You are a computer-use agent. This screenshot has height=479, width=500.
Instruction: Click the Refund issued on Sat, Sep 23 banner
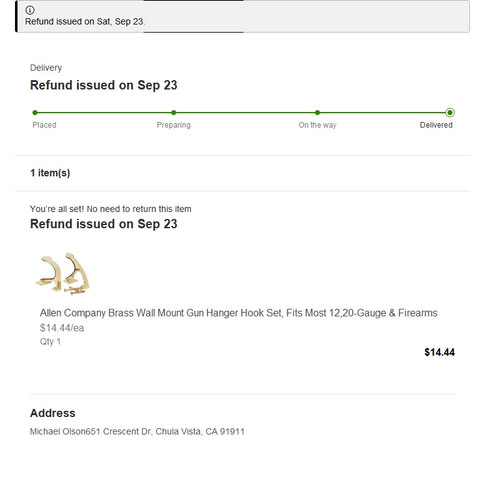tap(243, 16)
